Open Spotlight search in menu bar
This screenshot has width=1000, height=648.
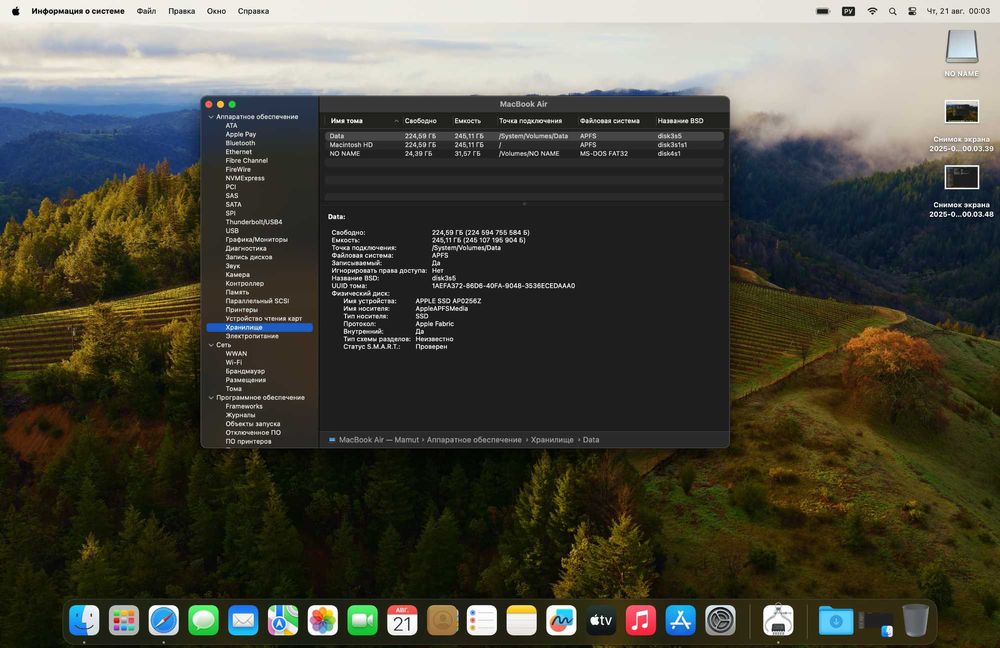pos(892,11)
